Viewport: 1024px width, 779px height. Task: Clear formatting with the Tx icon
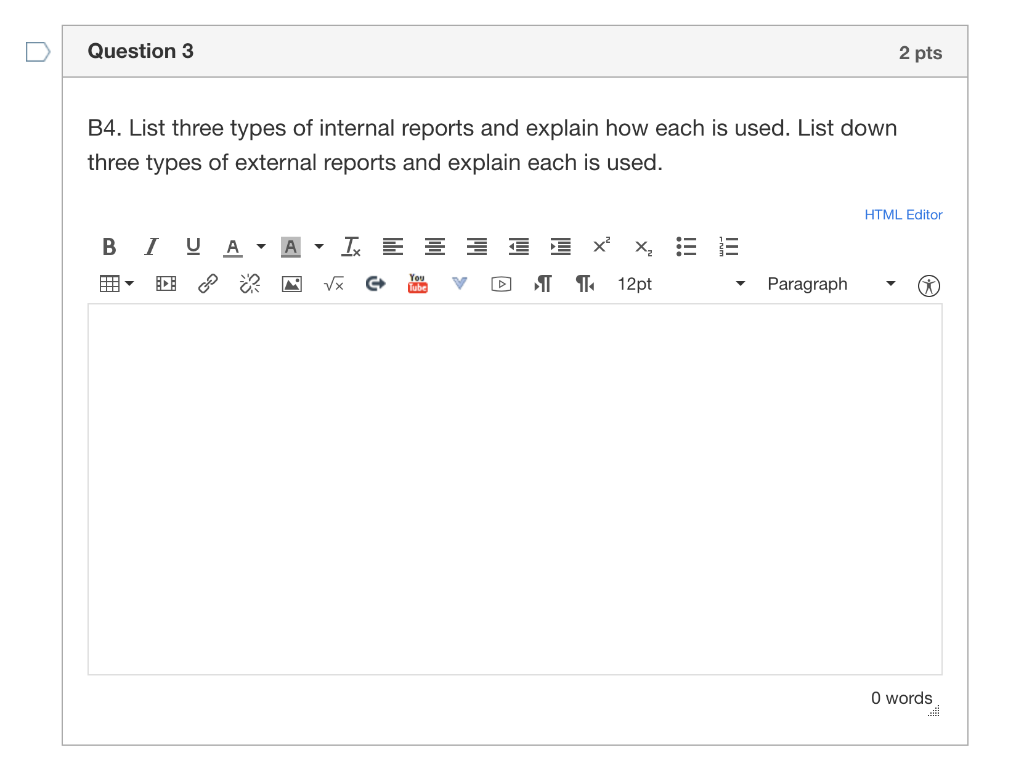(351, 247)
